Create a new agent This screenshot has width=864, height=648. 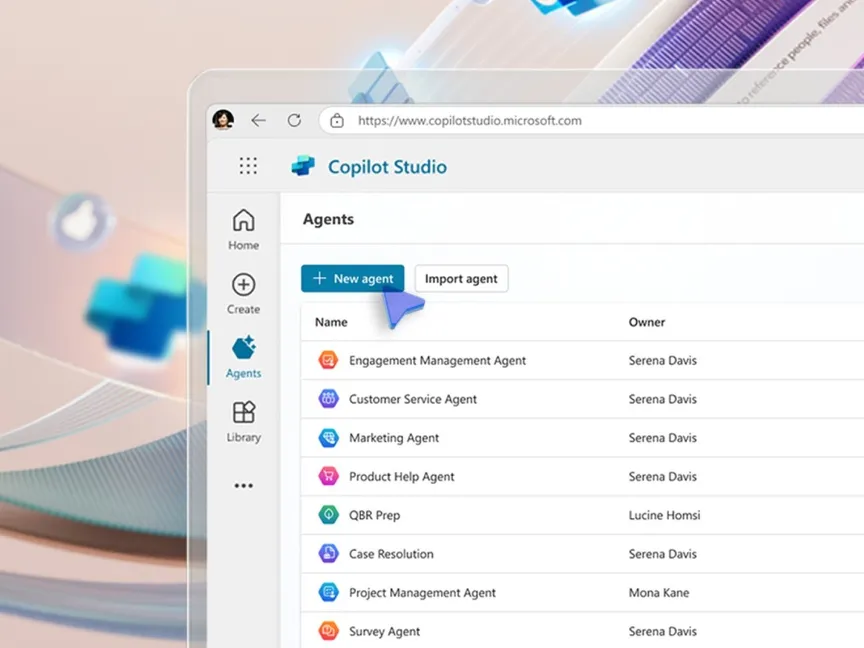tap(352, 278)
